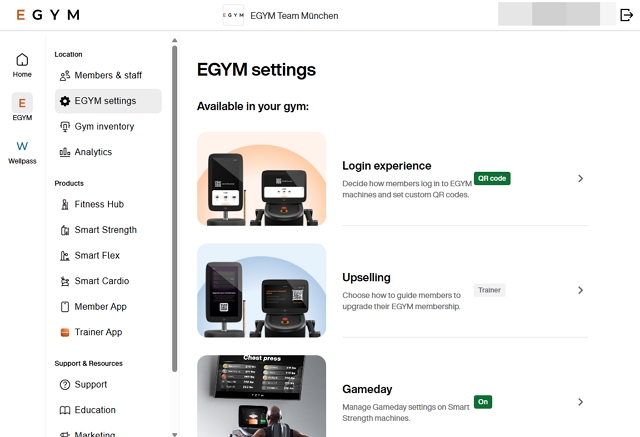
Task: Click the Home house icon
Action: tap(22, 60)
